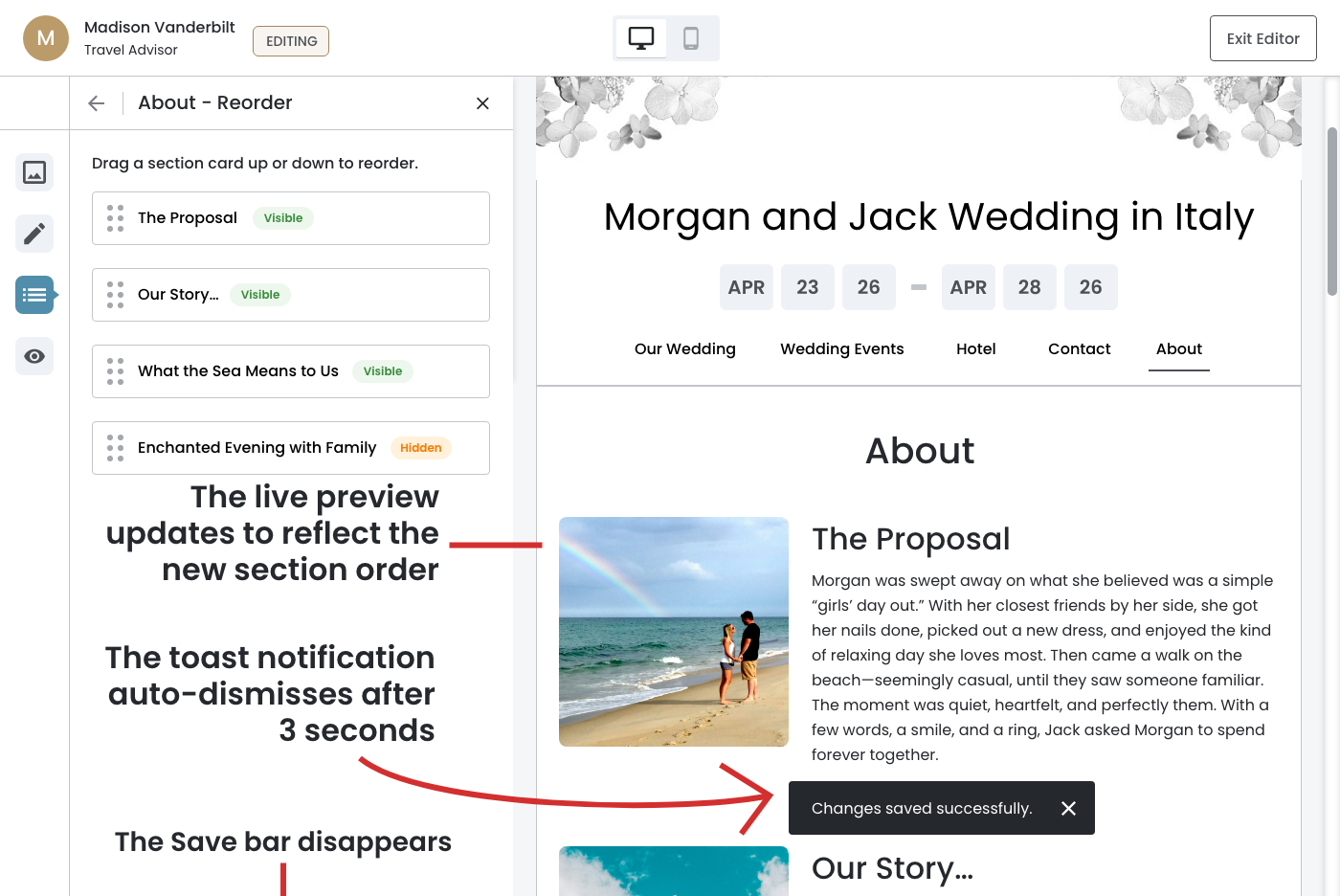Switch to desktop preview mode

coord(641,38)
